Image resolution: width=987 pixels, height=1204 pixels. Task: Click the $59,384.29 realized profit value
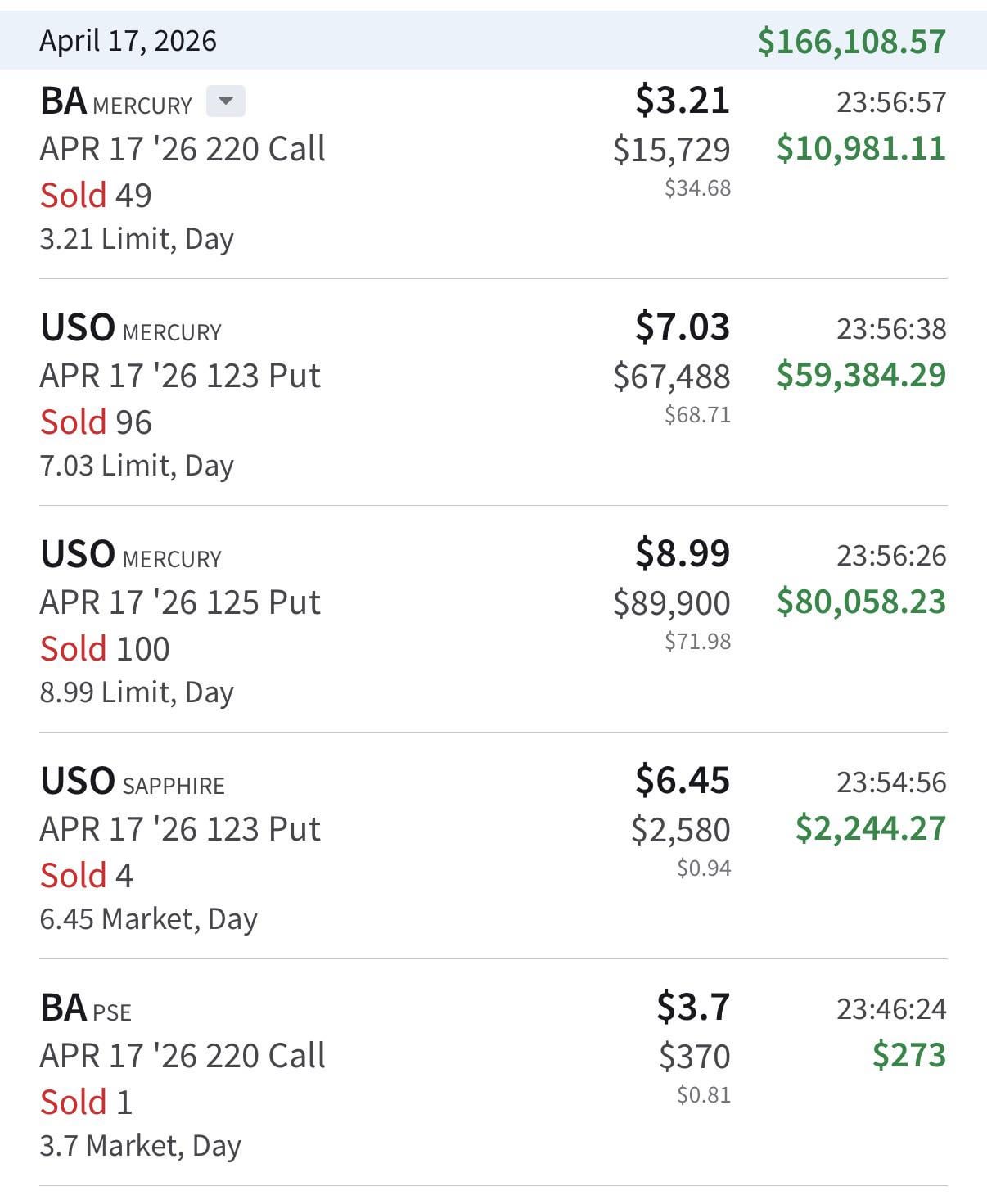861,375
